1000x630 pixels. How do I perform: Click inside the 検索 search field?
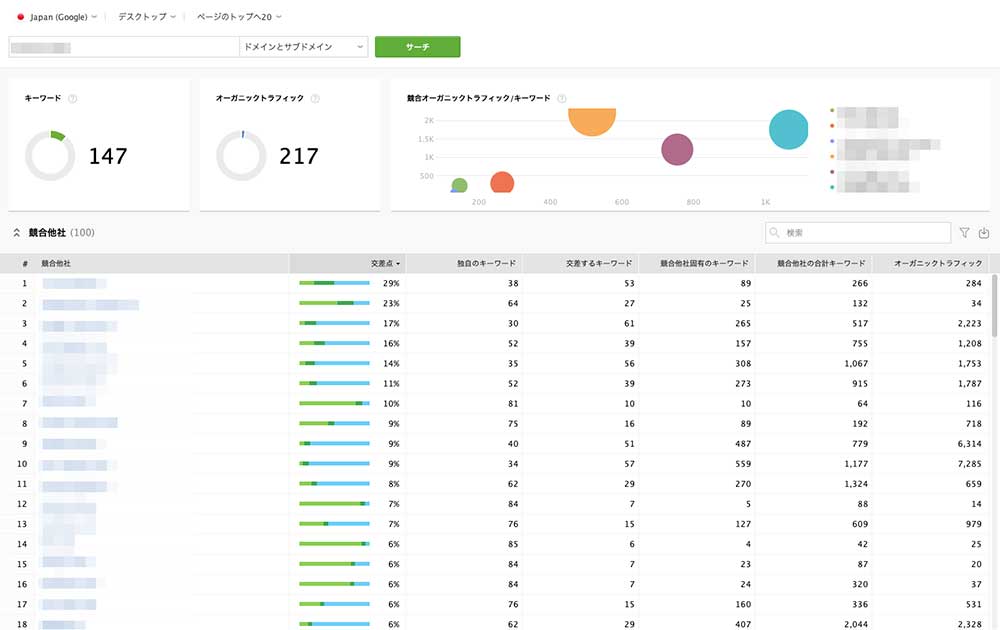(860, 232)
